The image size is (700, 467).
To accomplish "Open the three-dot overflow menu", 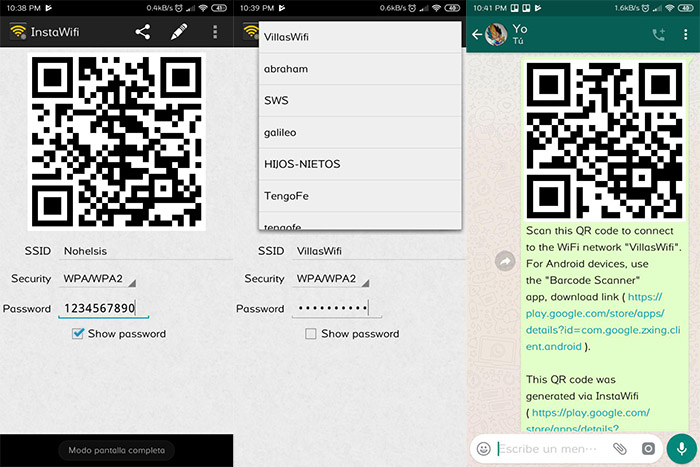I will point(215,31).
